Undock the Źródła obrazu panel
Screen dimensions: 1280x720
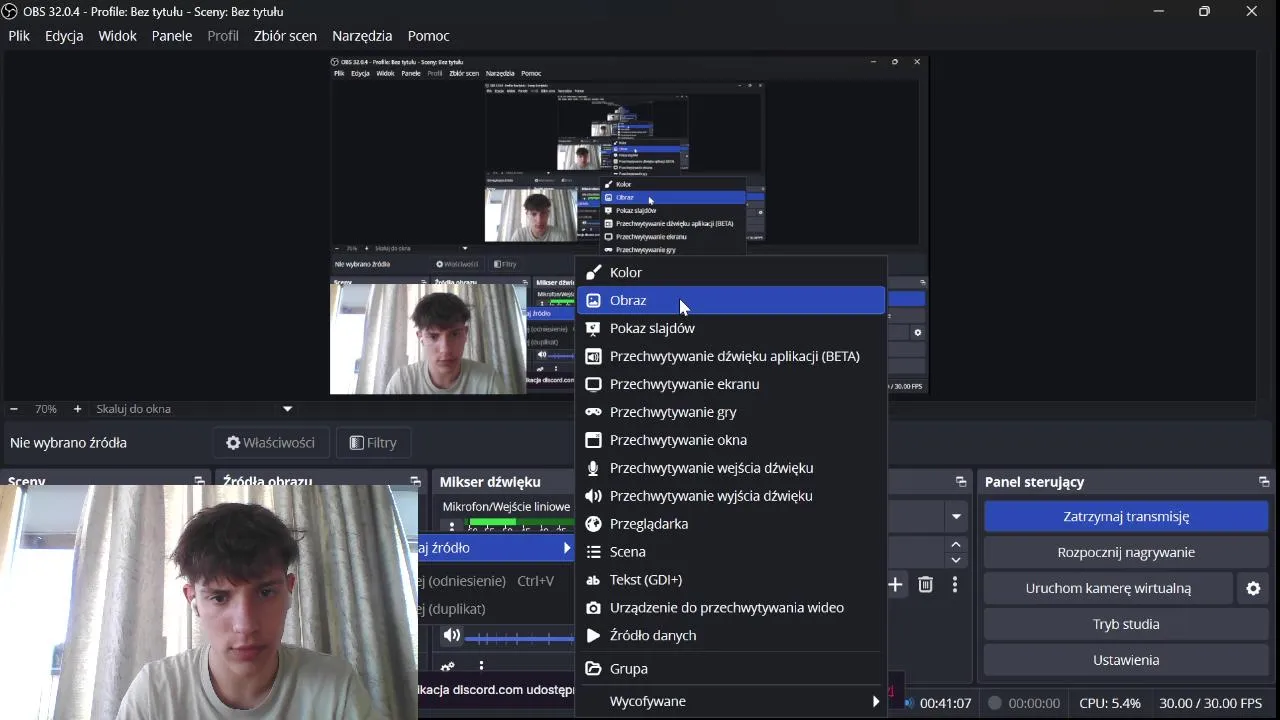pos(415,482)
